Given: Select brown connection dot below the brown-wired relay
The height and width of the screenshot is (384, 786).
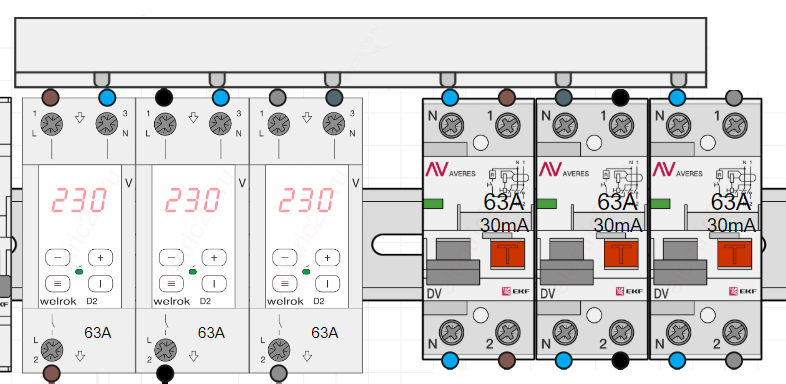Looking at the screenshot, I should pos(52,373).
